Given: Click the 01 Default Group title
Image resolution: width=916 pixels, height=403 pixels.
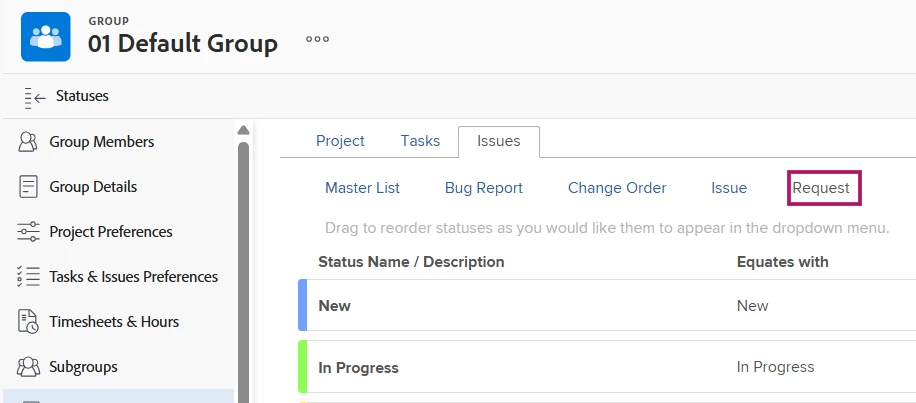Looking at the screenshot, I should pyautogui.click(x=183, y=44).
